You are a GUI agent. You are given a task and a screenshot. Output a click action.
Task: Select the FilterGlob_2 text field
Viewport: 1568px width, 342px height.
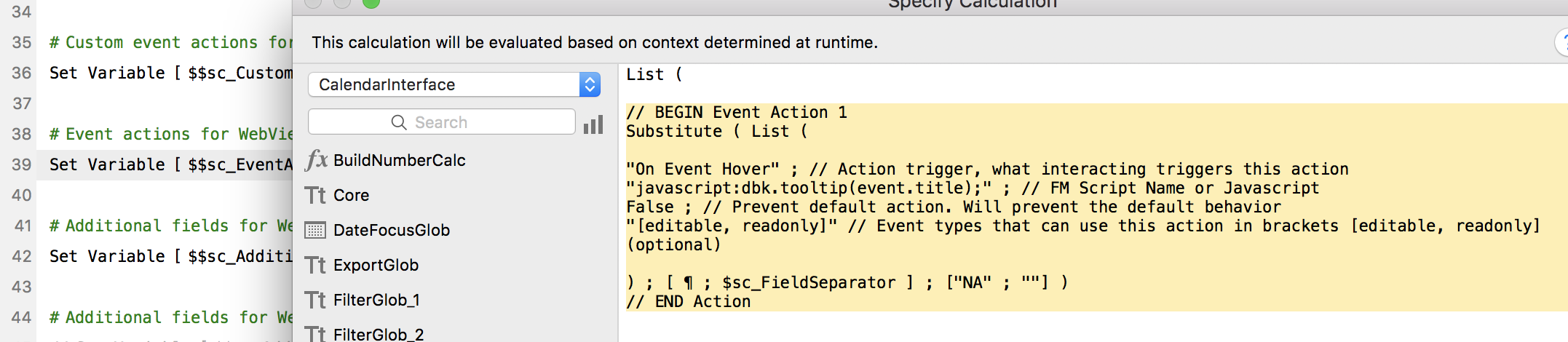pyautogui.click(x=378, y=334)
